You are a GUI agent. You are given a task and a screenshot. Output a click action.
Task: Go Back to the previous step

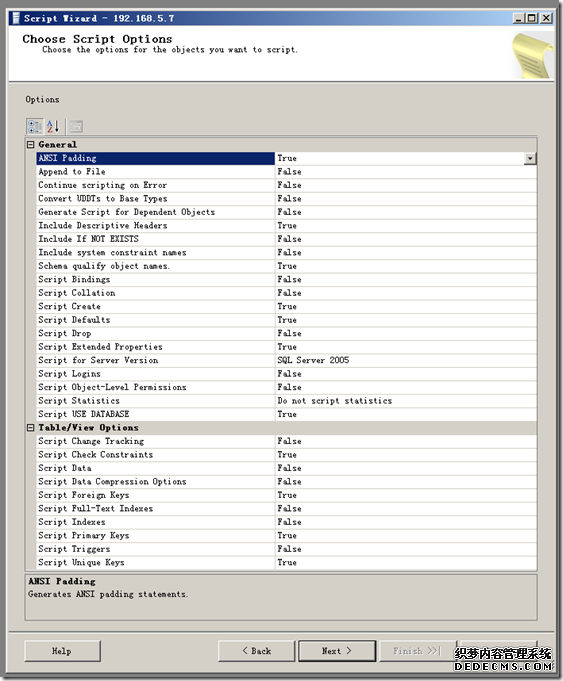[256, 651]
